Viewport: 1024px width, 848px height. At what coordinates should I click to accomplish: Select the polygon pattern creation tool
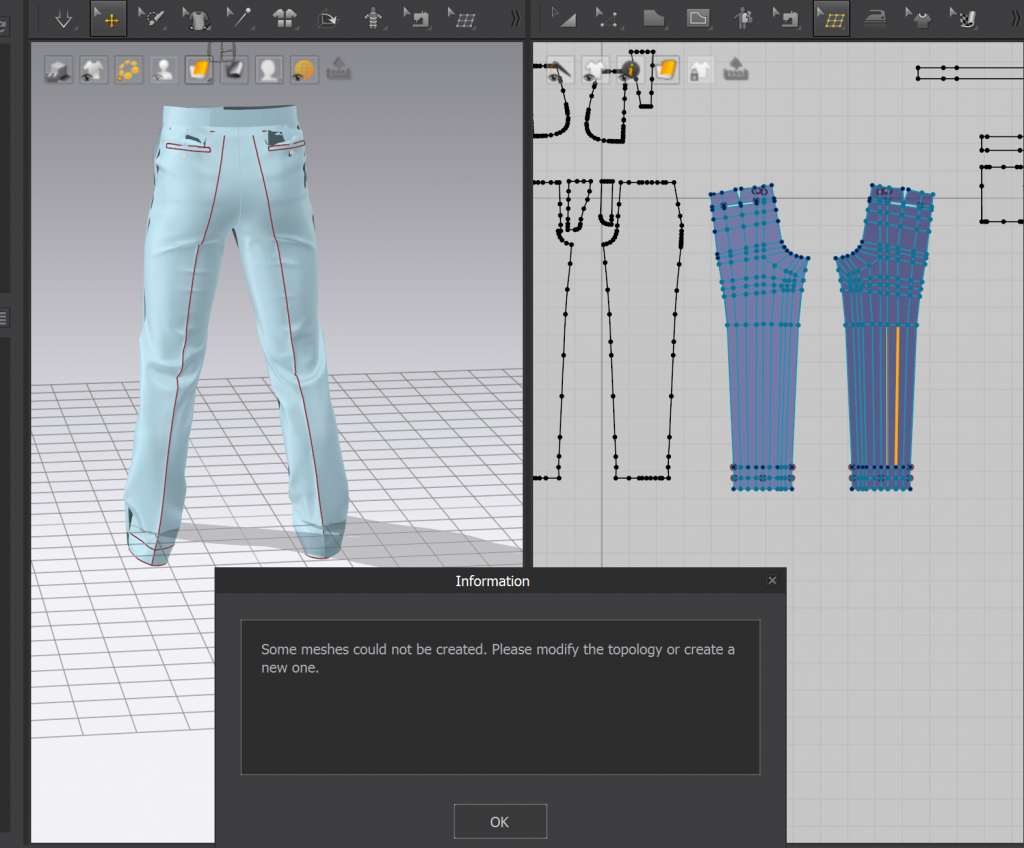click(x=654, y=18)
